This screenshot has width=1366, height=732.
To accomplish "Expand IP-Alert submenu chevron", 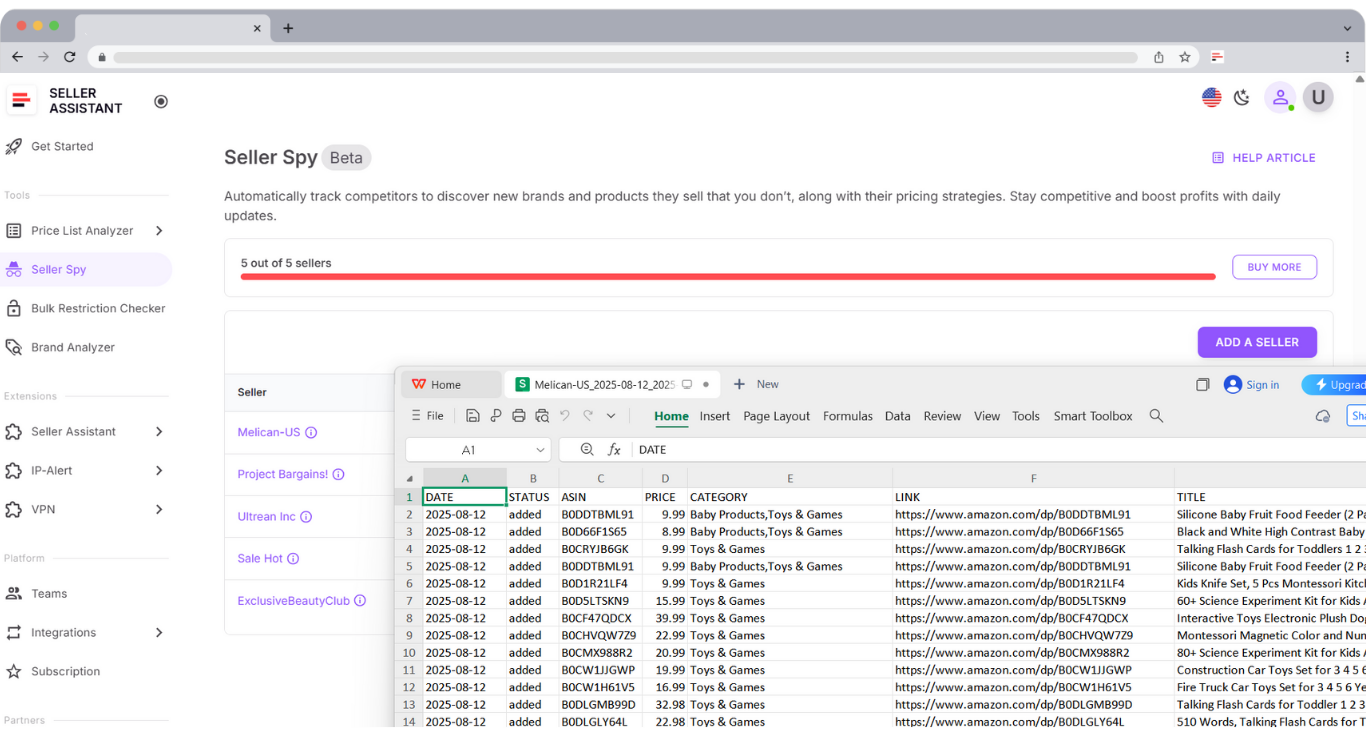I will [159, 471].
